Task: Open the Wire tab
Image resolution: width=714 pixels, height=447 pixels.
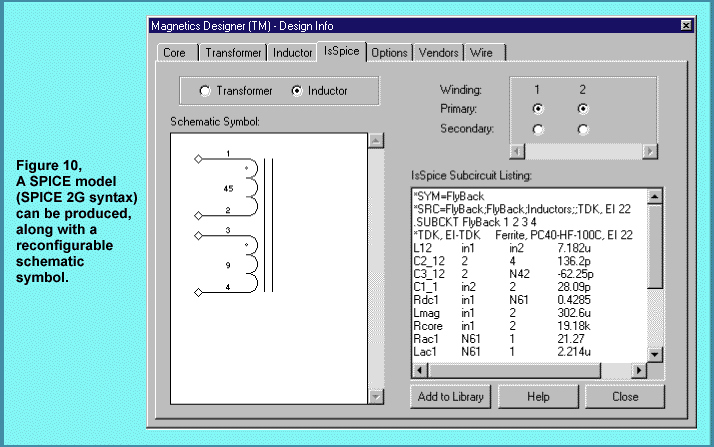Action: [485, 53]
